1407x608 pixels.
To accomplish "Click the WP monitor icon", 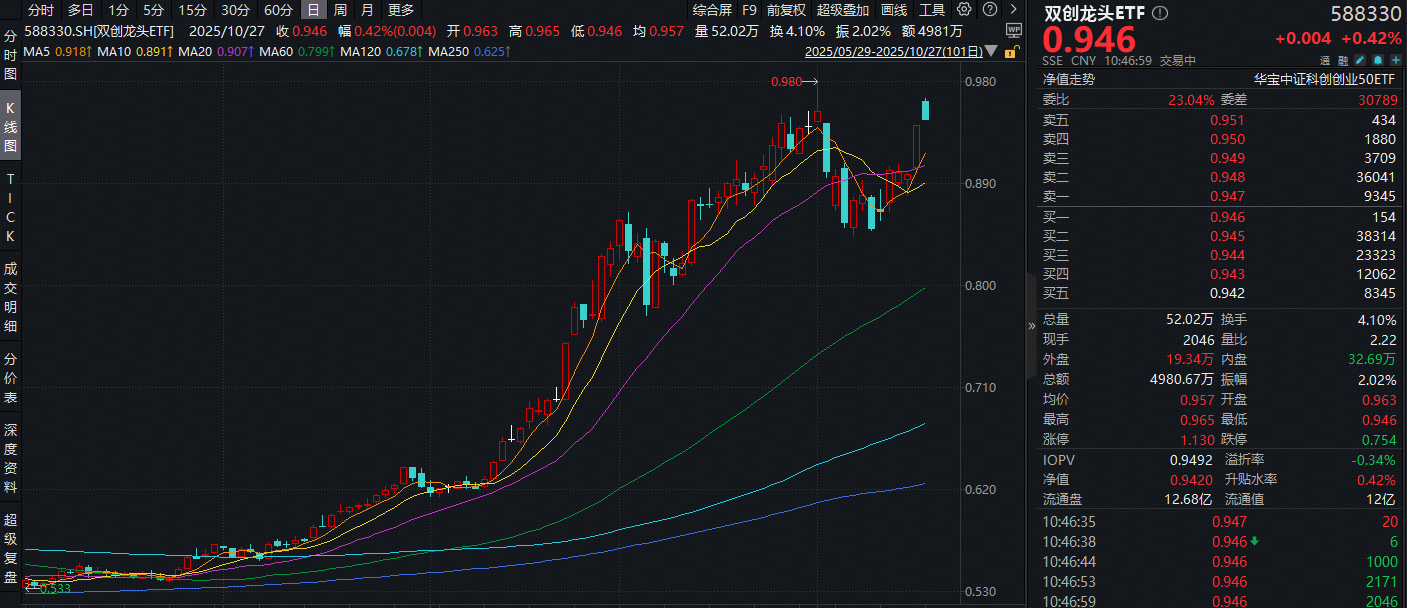I will tap(1012, 30).
